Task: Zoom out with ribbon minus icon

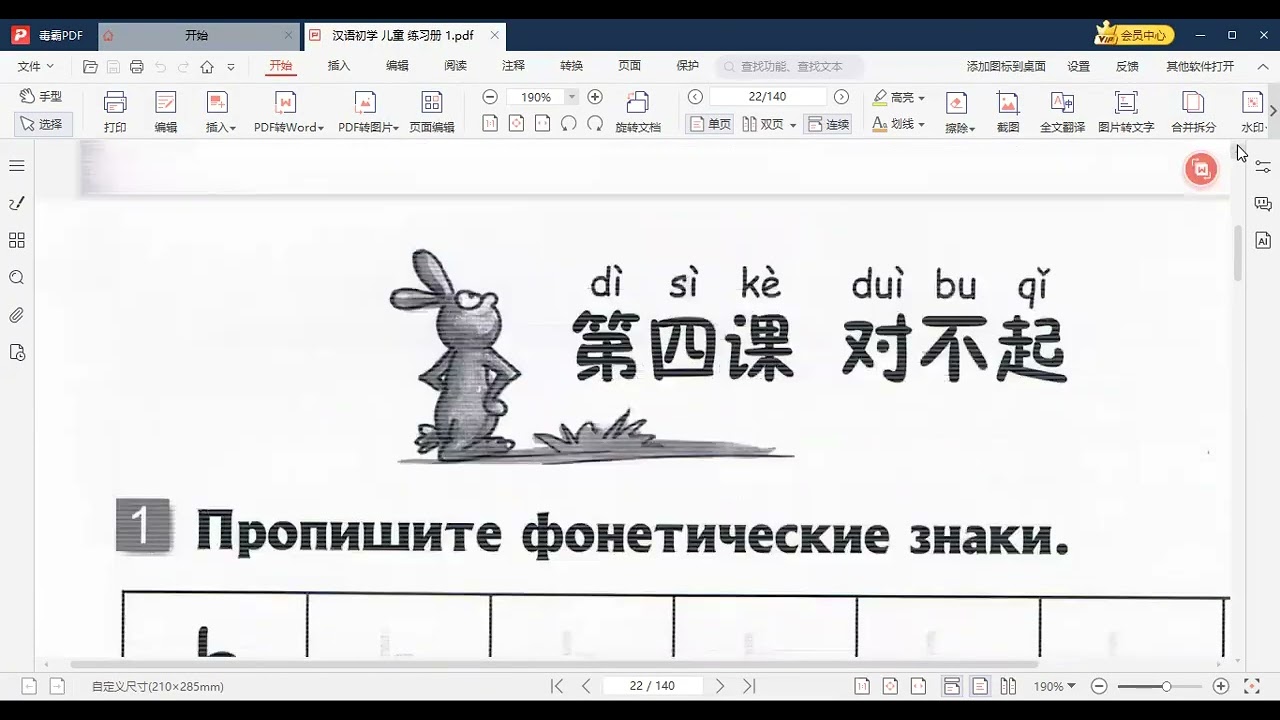Action: click(x=490, y=97)
